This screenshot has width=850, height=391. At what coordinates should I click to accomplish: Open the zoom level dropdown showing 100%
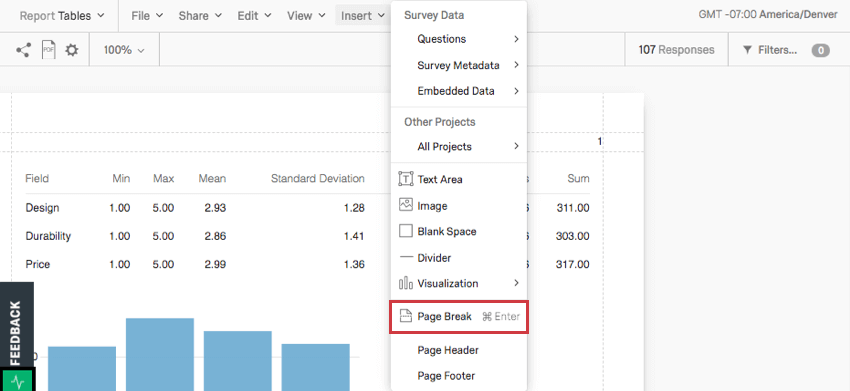pyautogui.click(x=124, y=50)
